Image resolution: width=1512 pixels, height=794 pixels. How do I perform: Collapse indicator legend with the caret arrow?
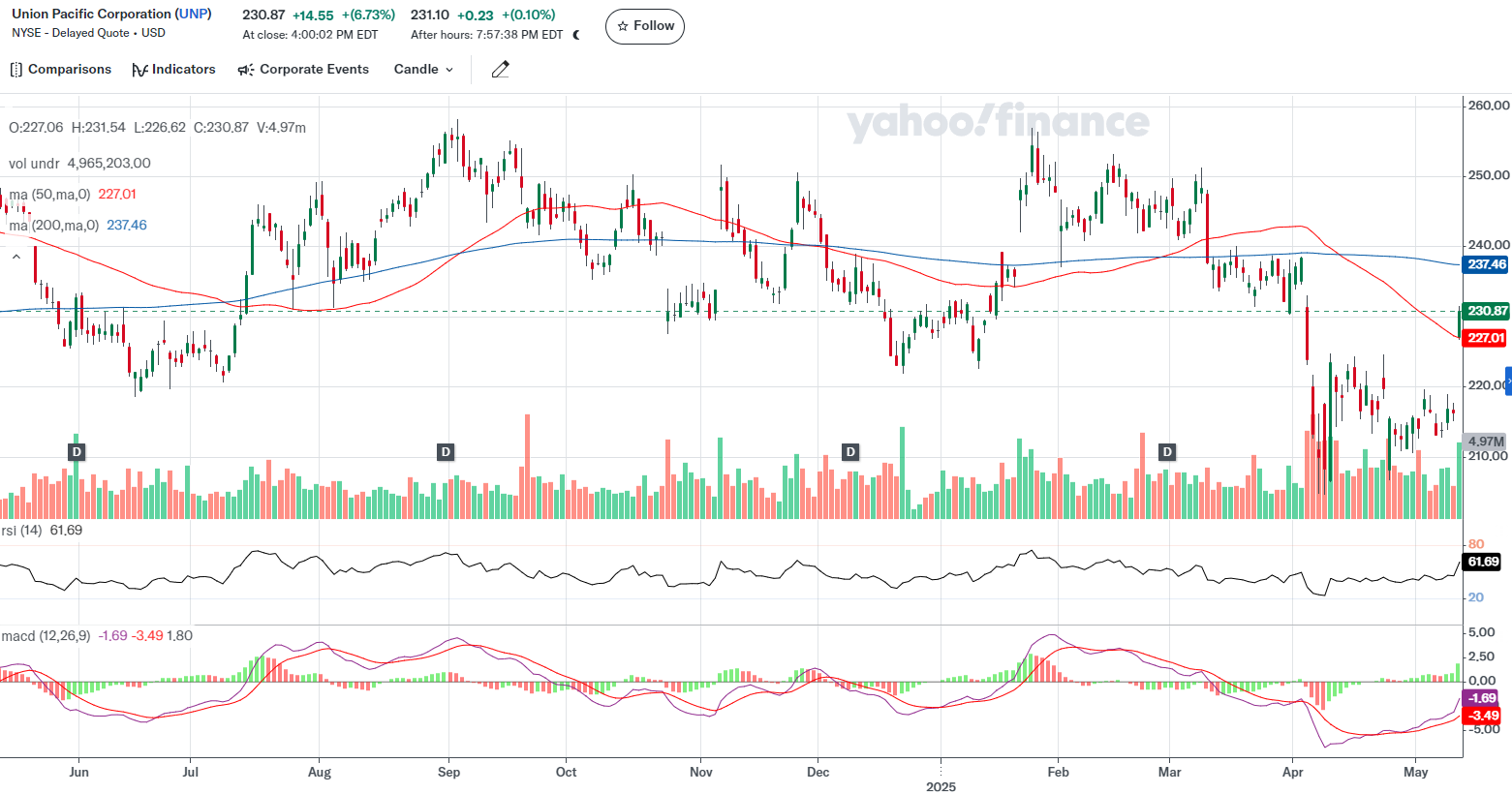16,257
